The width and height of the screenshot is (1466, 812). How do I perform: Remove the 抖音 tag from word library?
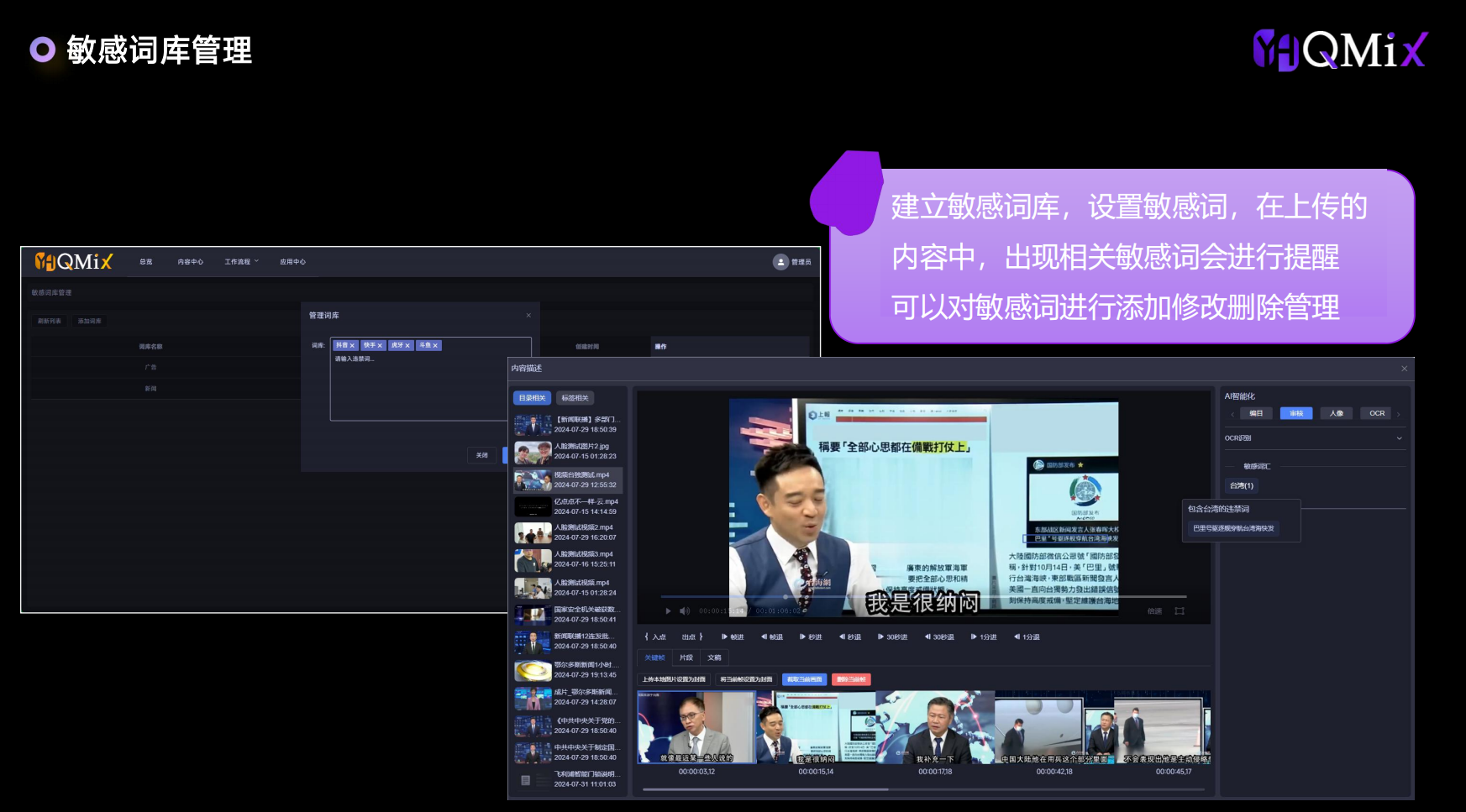click(353, 346)
